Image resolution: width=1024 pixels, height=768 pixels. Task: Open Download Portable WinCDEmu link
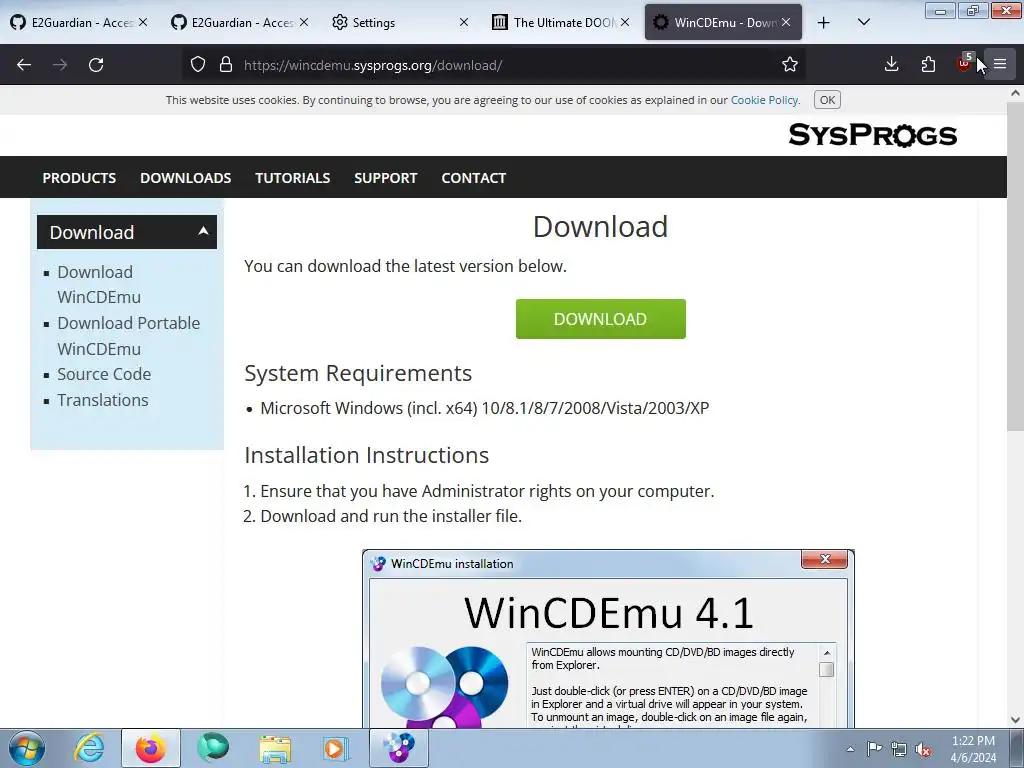click(x=129, y=336)
